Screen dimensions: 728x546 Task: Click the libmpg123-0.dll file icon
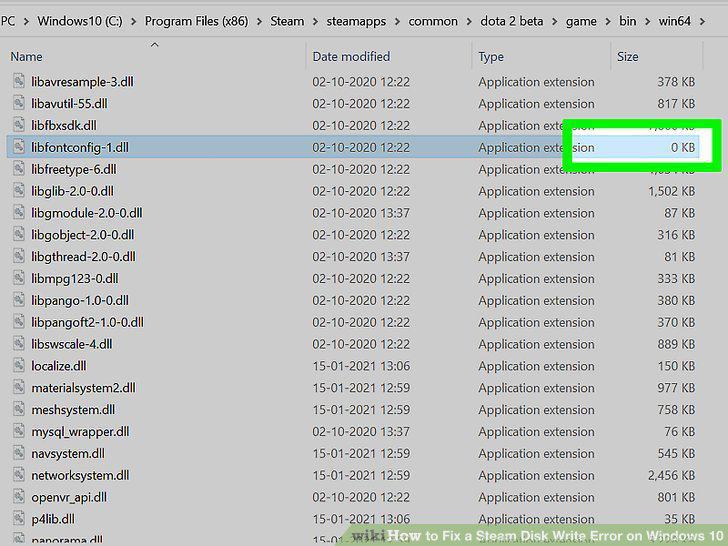coord(19,278)
